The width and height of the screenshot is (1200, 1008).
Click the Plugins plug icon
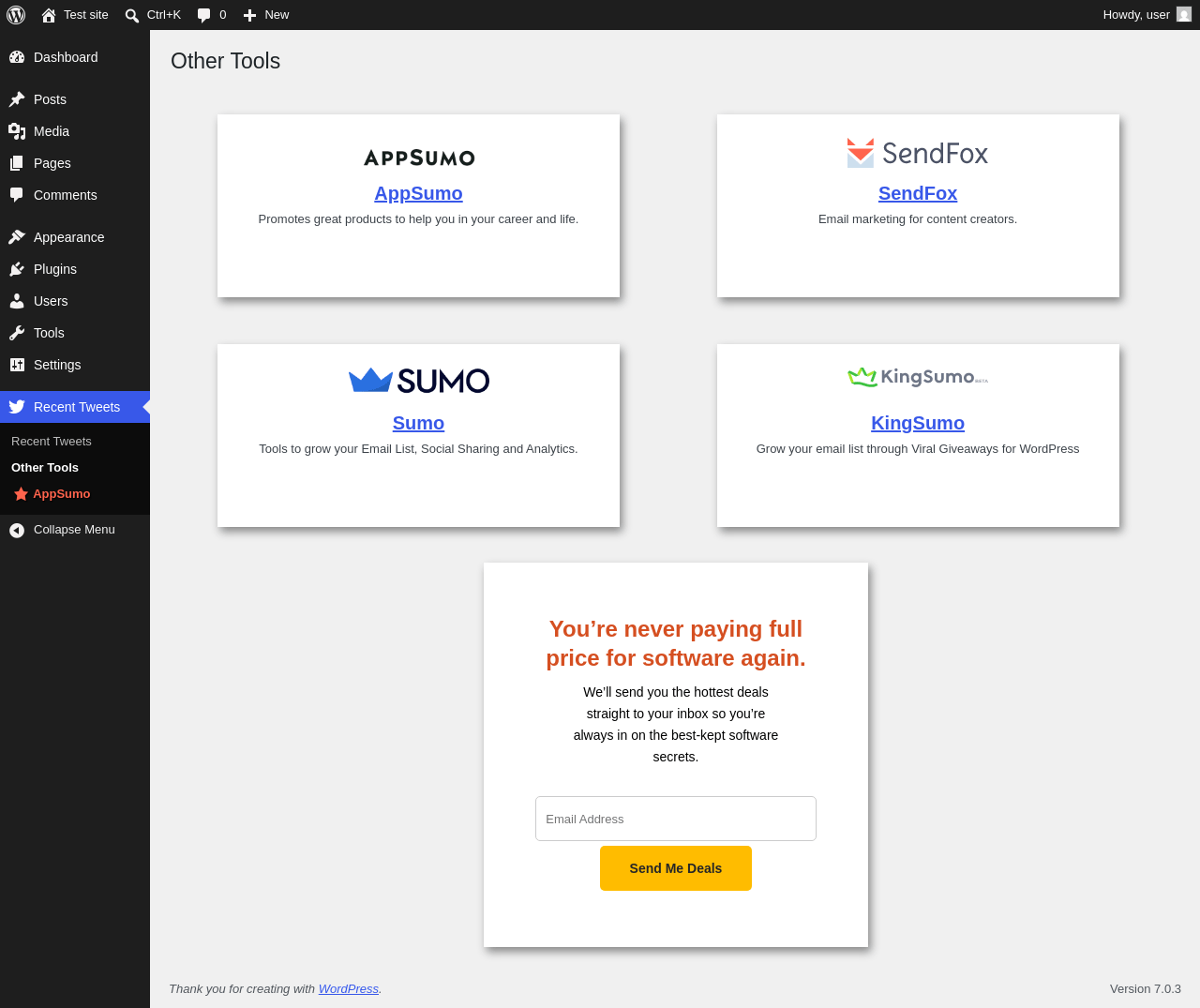pyautogui.click(x=17, y=269)
